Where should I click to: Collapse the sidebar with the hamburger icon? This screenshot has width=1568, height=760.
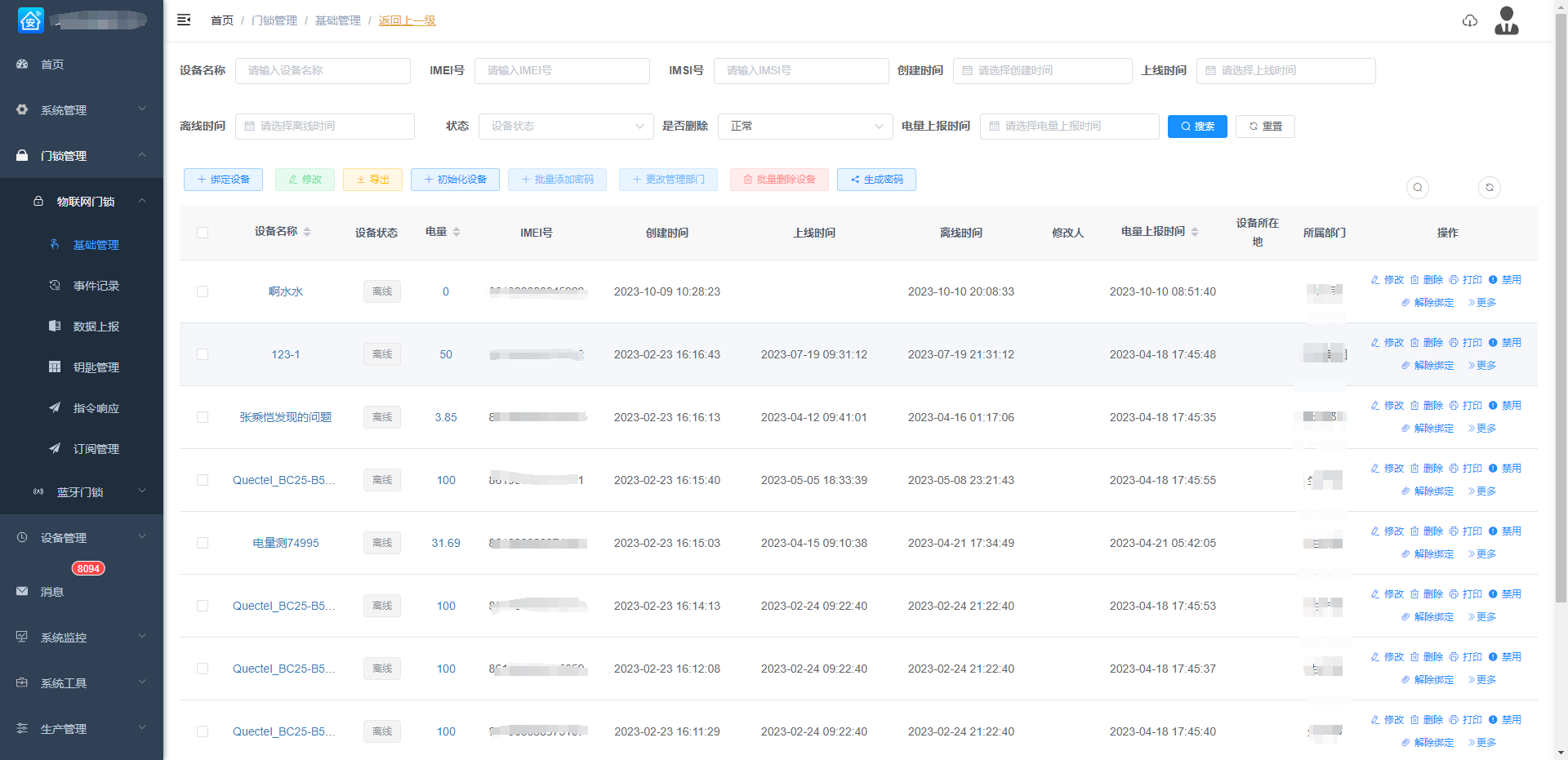point(184,20)
